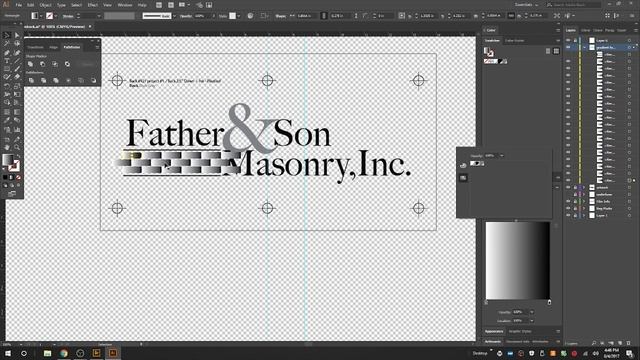Screen dimensions: 640x360
Task: Open the Graphic Styles tab
Action: click(x=520, y=331)
